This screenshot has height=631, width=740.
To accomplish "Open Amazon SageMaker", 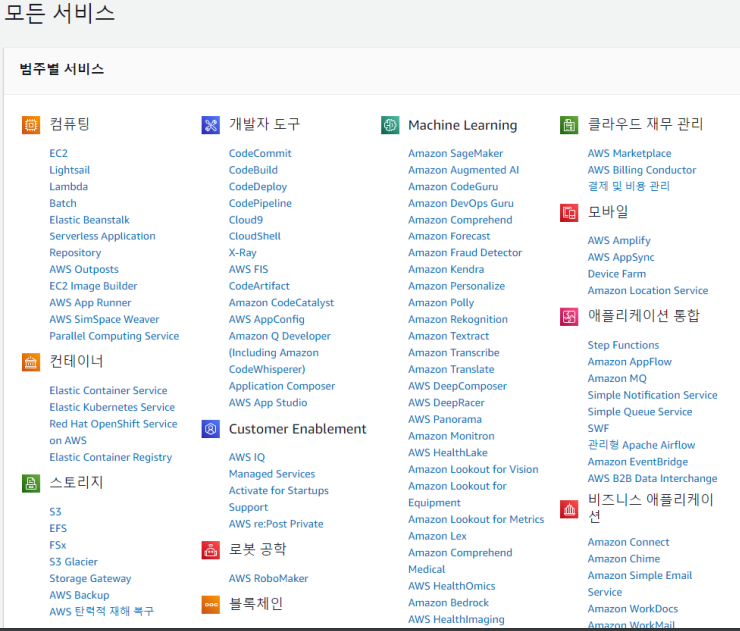I will click(455, 153).
